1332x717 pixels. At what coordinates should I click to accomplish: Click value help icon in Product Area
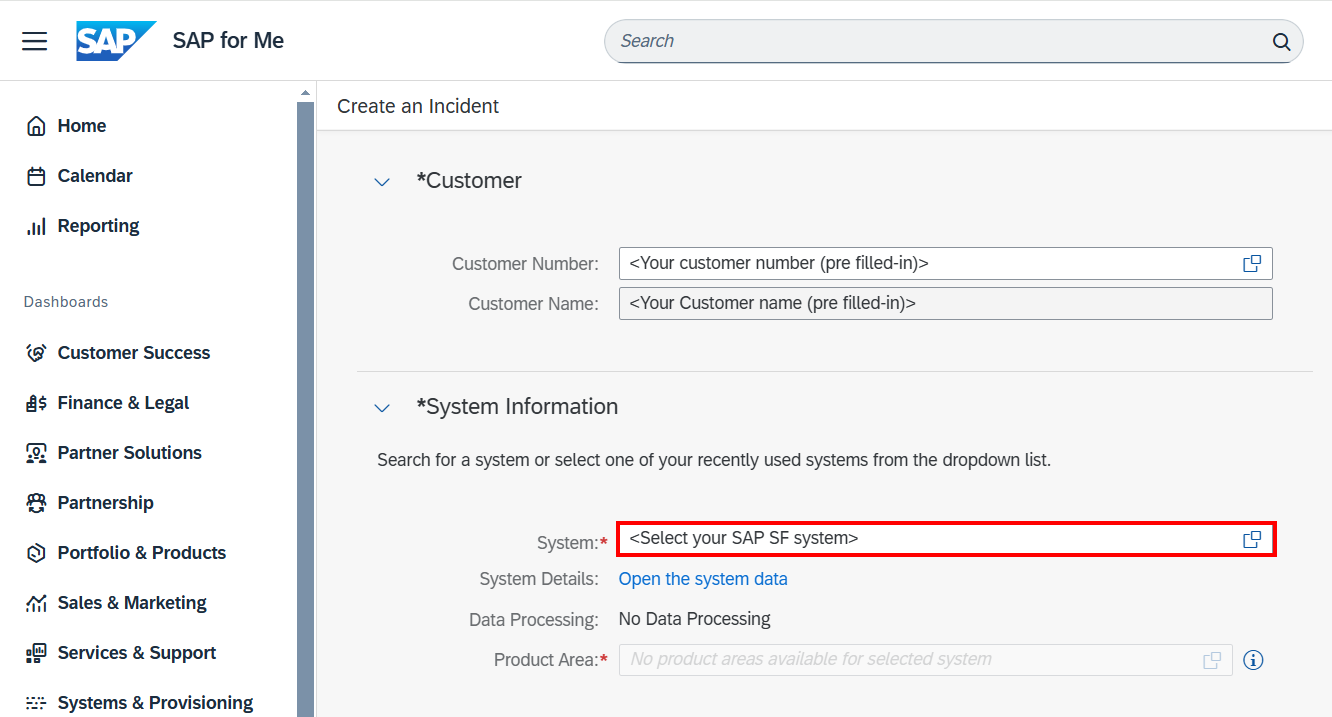(x=1212, y=660)
